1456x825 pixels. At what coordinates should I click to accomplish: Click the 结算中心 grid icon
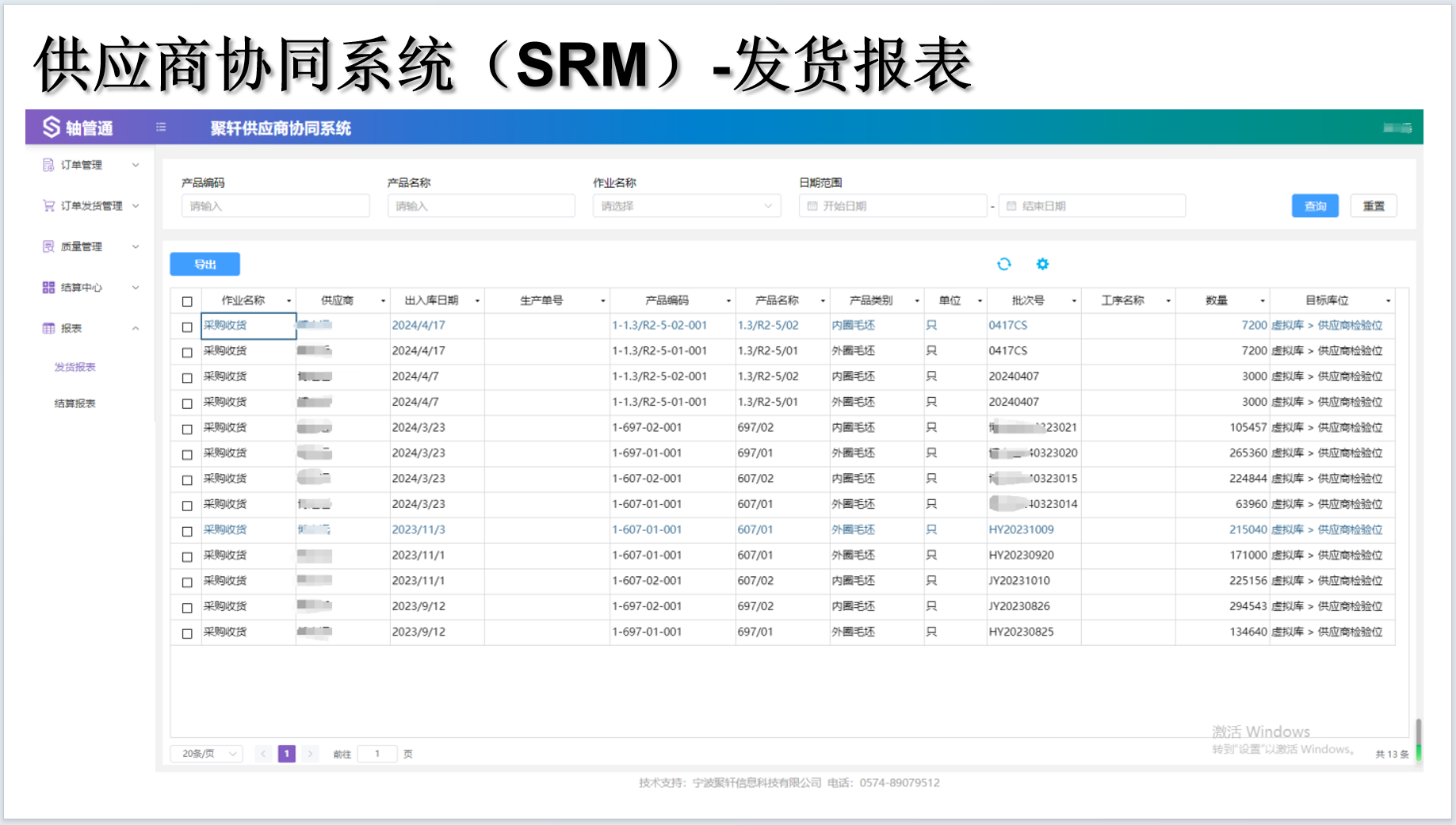click(48, 288)
